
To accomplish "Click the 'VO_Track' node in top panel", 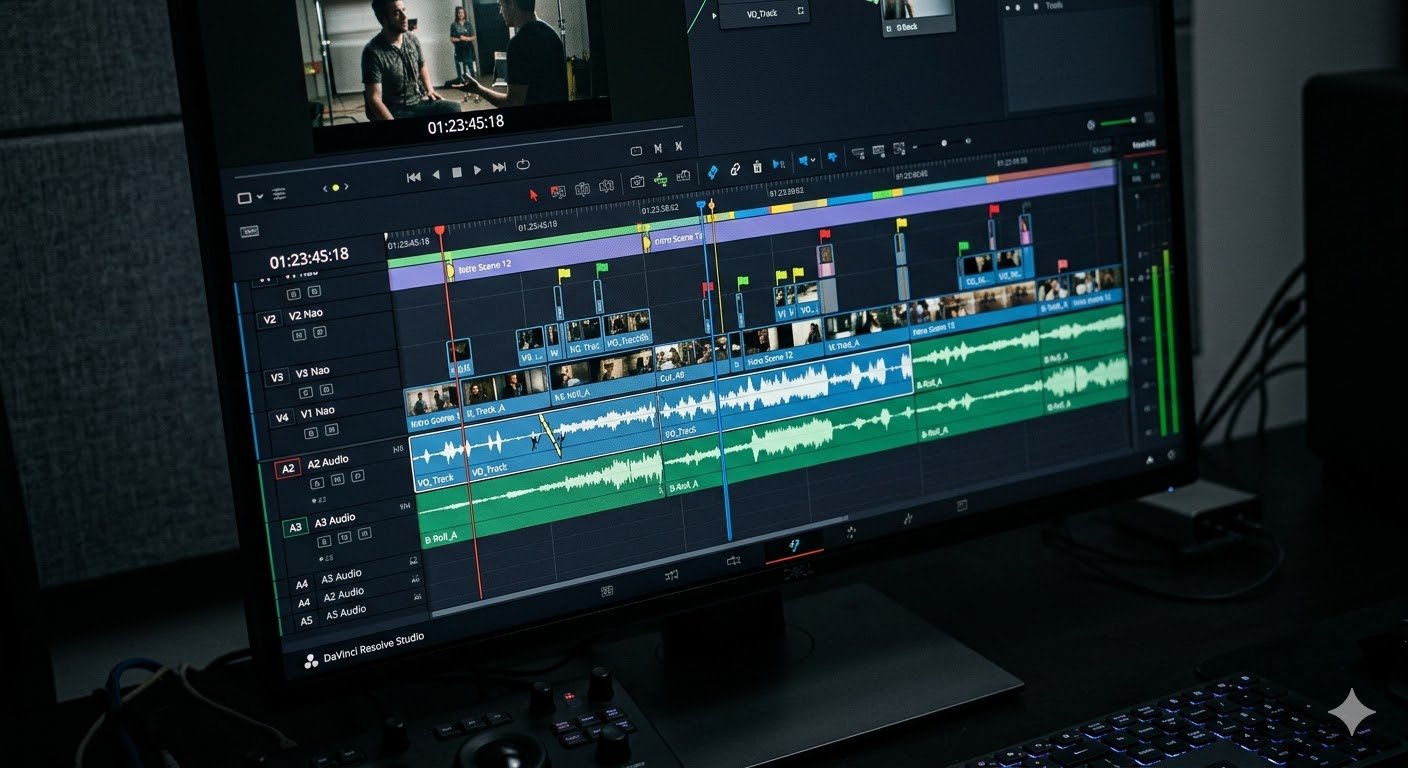I will pos(764,12).
